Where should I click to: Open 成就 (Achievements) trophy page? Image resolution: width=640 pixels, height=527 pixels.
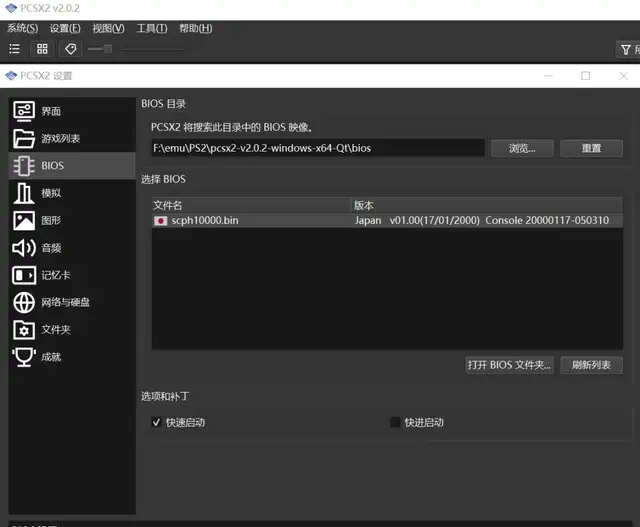tap(50, 356)
